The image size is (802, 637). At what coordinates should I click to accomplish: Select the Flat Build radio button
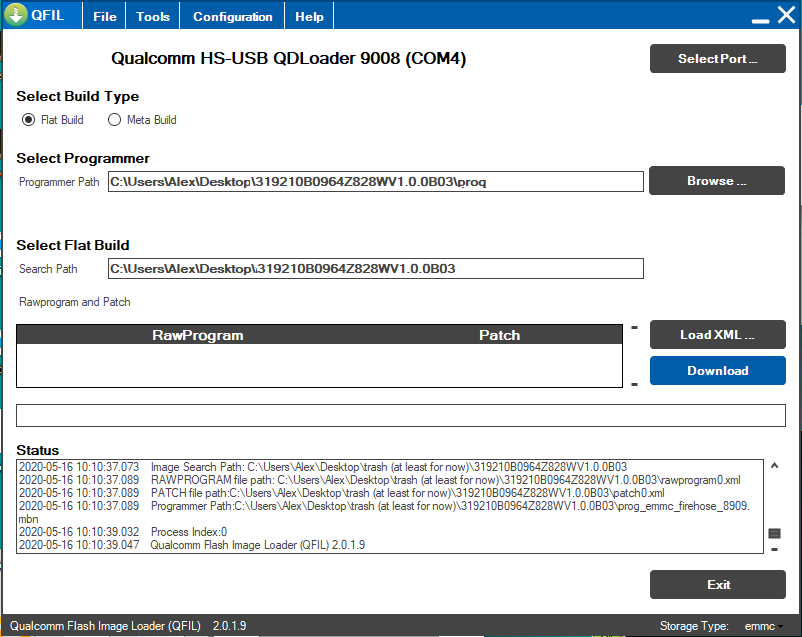click(x=28, y=120)
